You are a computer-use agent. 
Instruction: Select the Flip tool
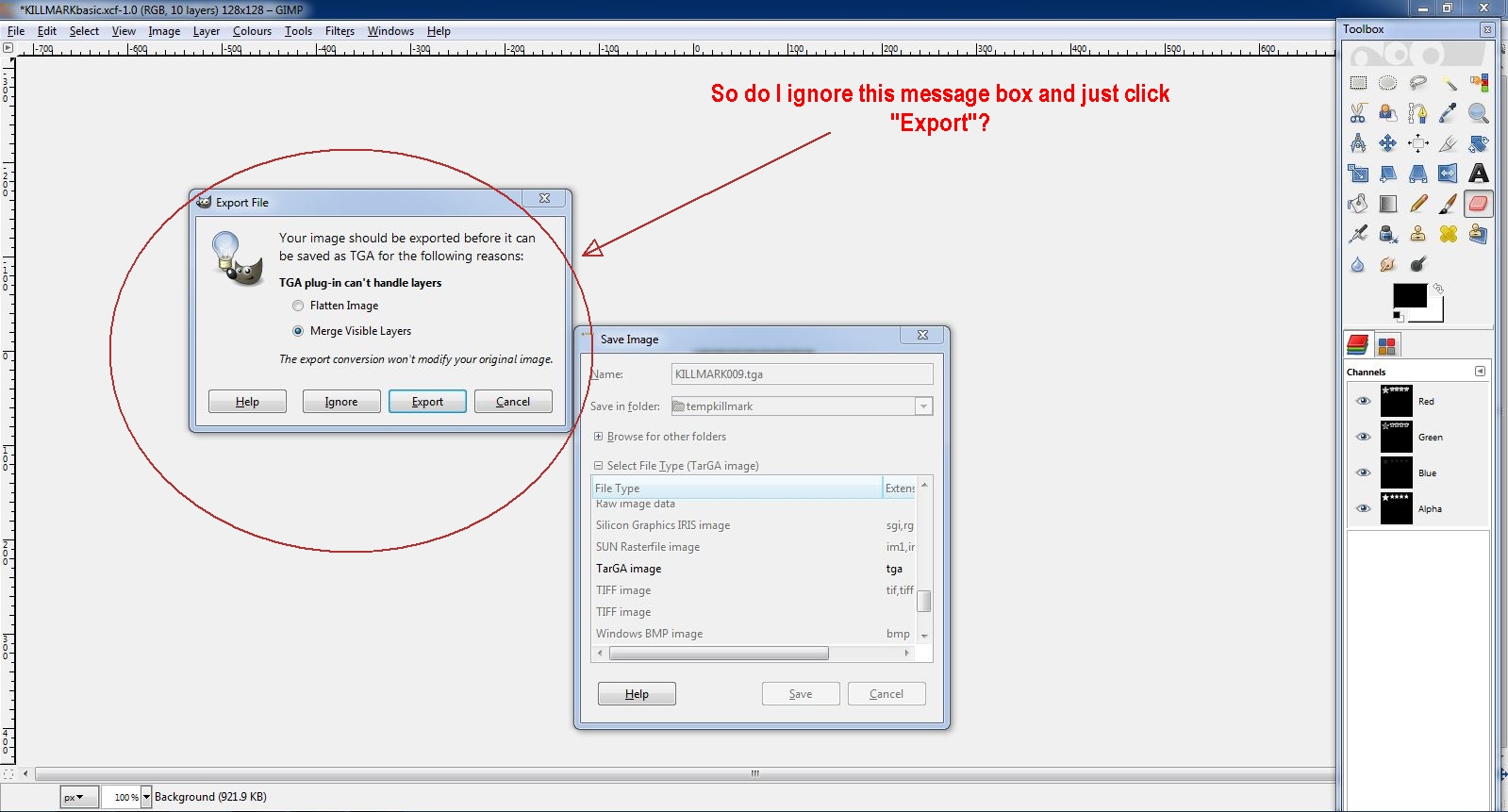pos(1449,174)
